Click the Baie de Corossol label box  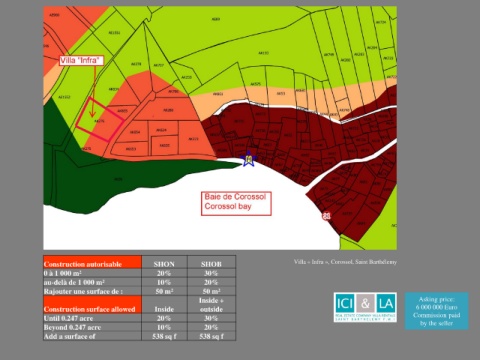point(236,203)
